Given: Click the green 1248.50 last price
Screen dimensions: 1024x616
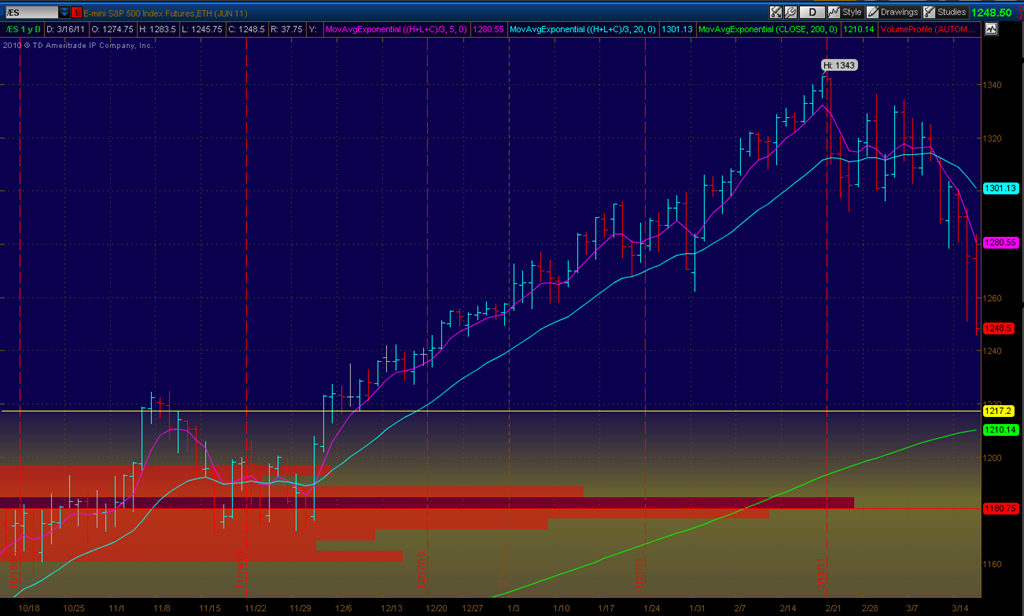Looking at the screenshot, I should click(991, 12).
